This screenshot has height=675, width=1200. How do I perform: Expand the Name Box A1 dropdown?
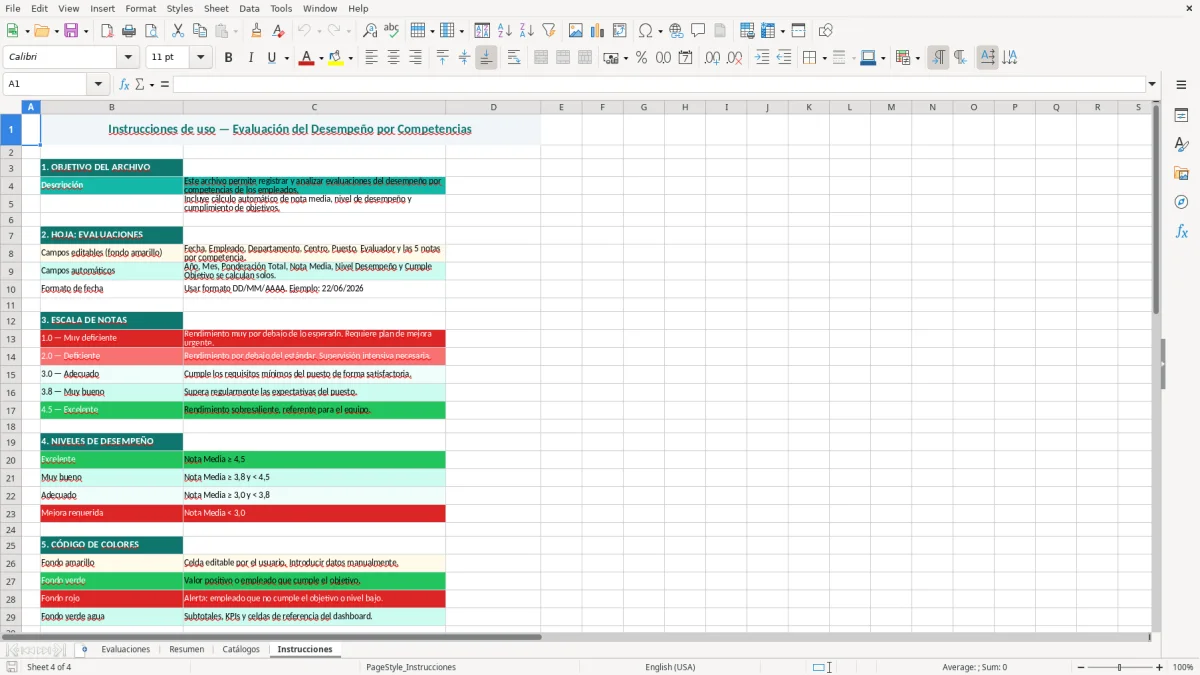(98, 84)
